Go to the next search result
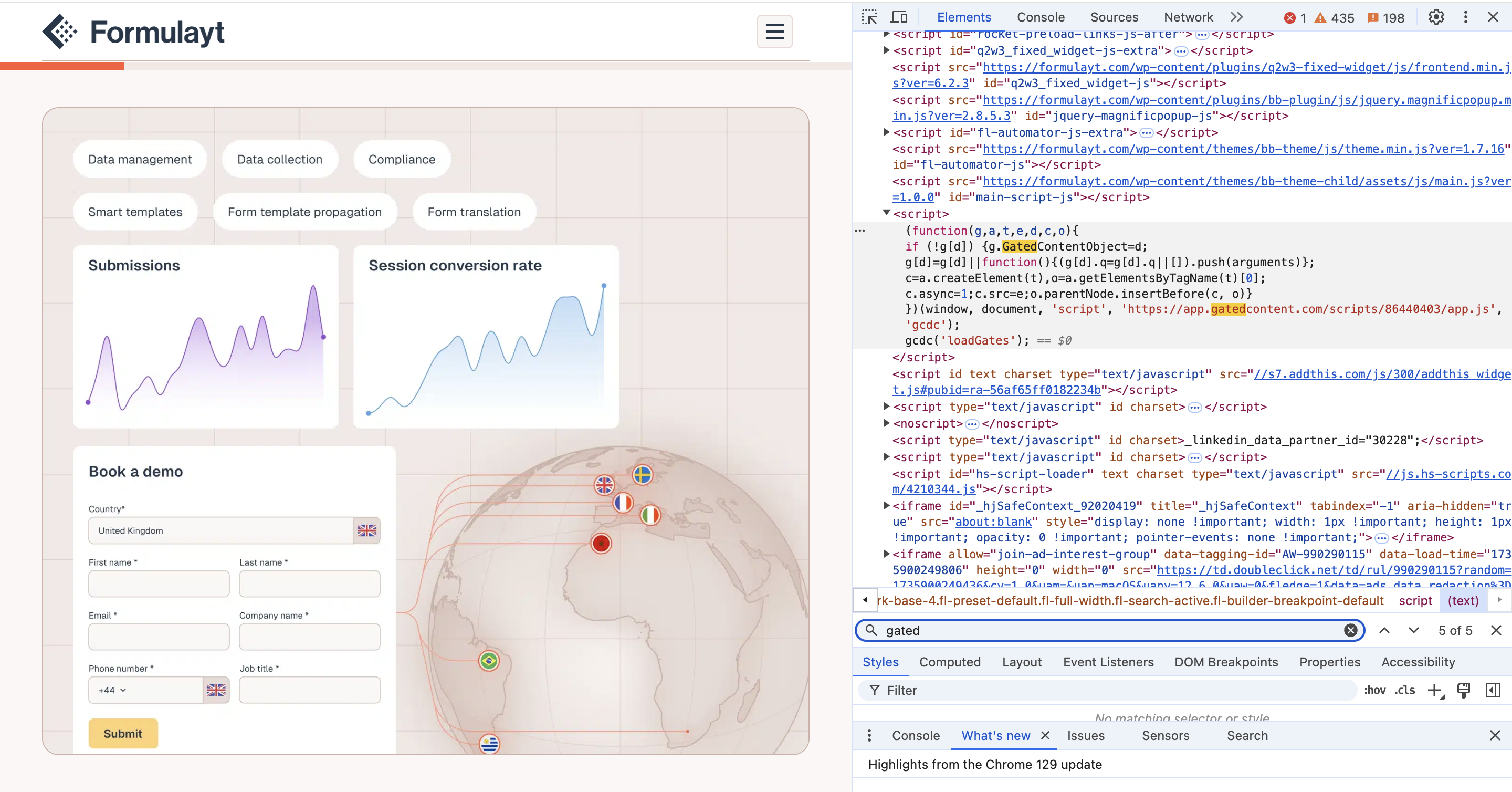Image resolution: width=1512 pixels, height=792 pixels. (x=1413, y=630)
